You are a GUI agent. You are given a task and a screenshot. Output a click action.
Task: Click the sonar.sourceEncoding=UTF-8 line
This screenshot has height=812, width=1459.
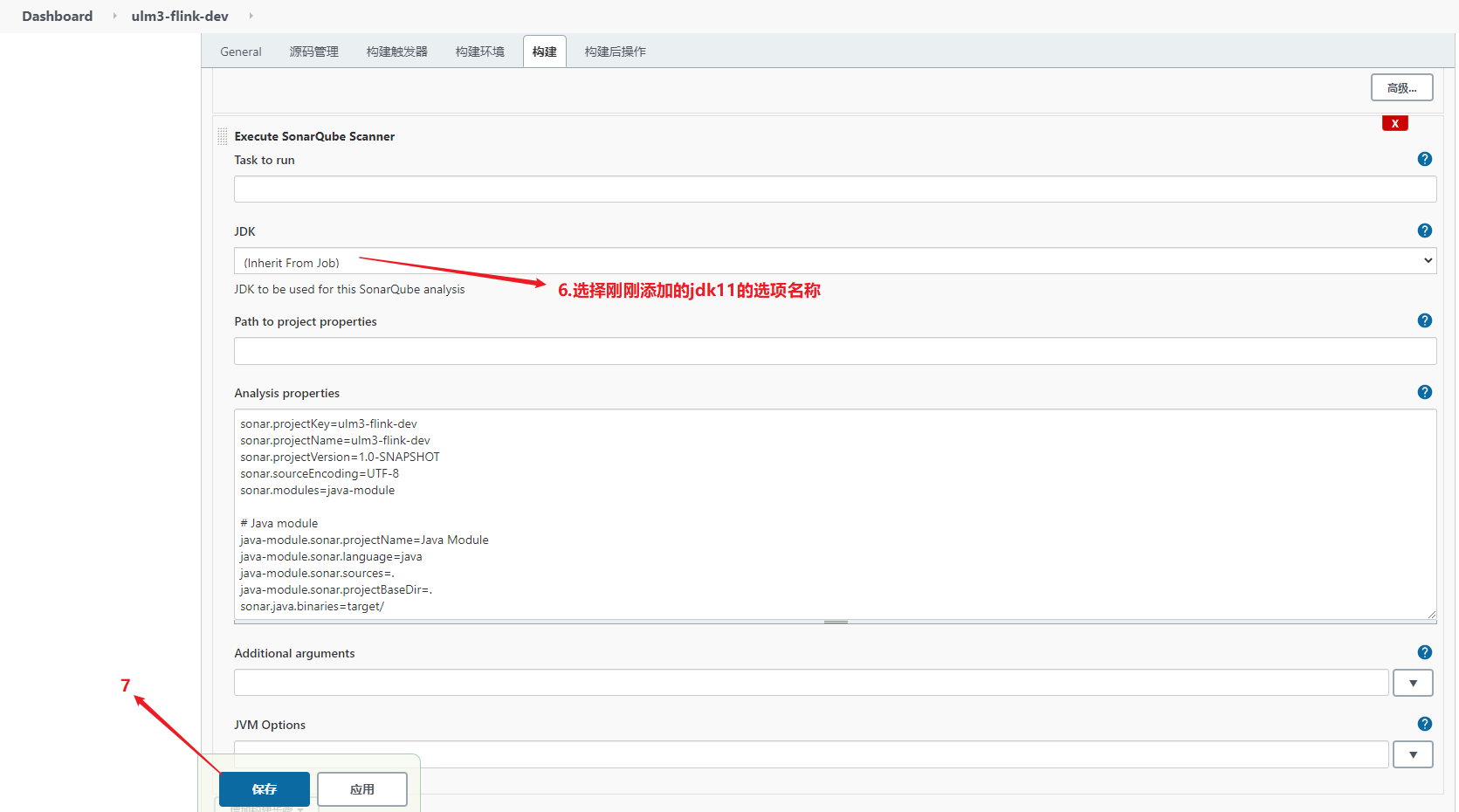[x=320, y=473]
